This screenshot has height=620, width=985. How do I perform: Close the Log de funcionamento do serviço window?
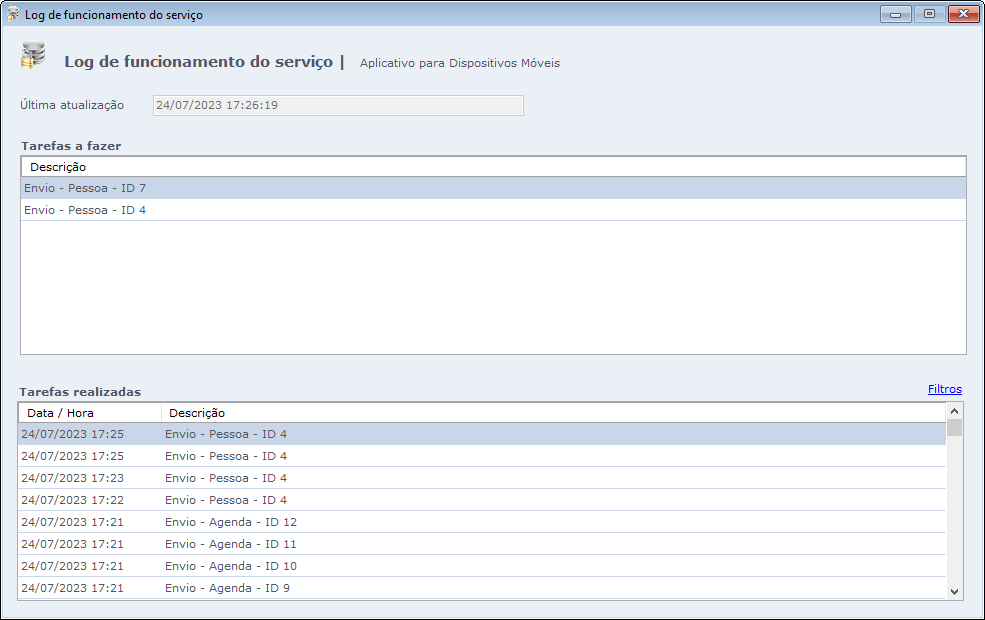(x=963, y=14)
